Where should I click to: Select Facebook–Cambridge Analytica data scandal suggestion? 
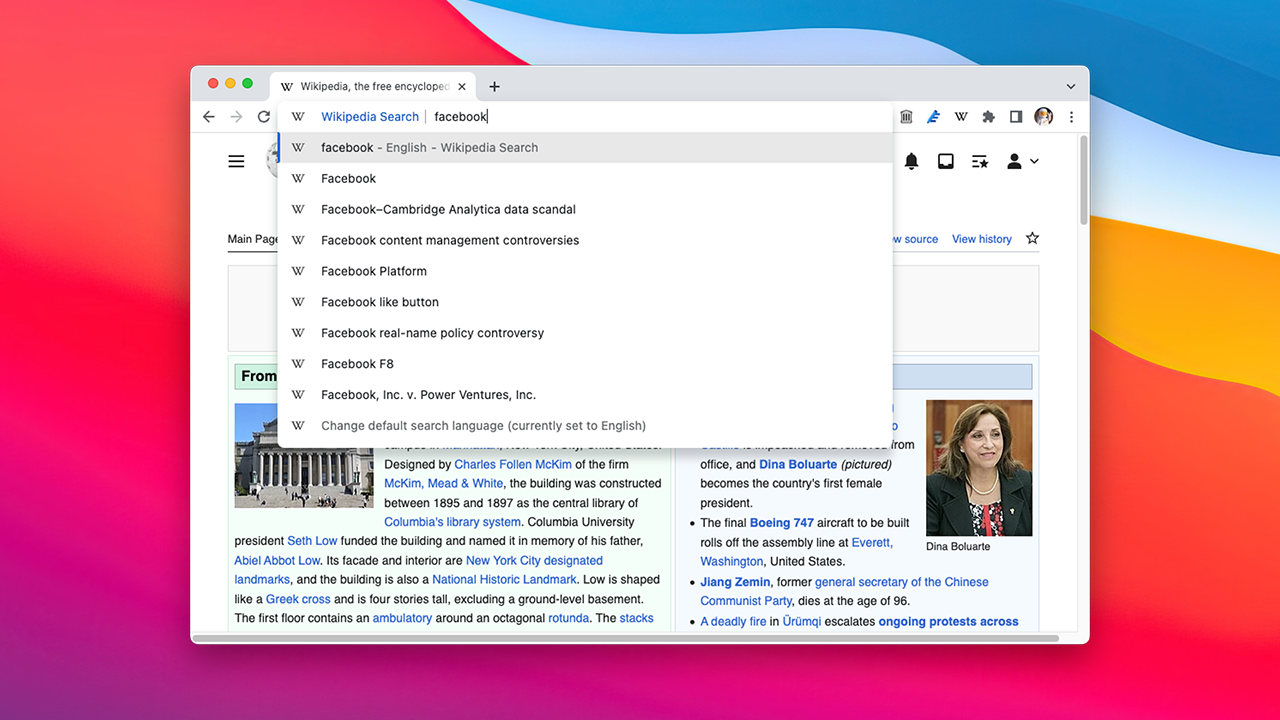click(585, 209)
